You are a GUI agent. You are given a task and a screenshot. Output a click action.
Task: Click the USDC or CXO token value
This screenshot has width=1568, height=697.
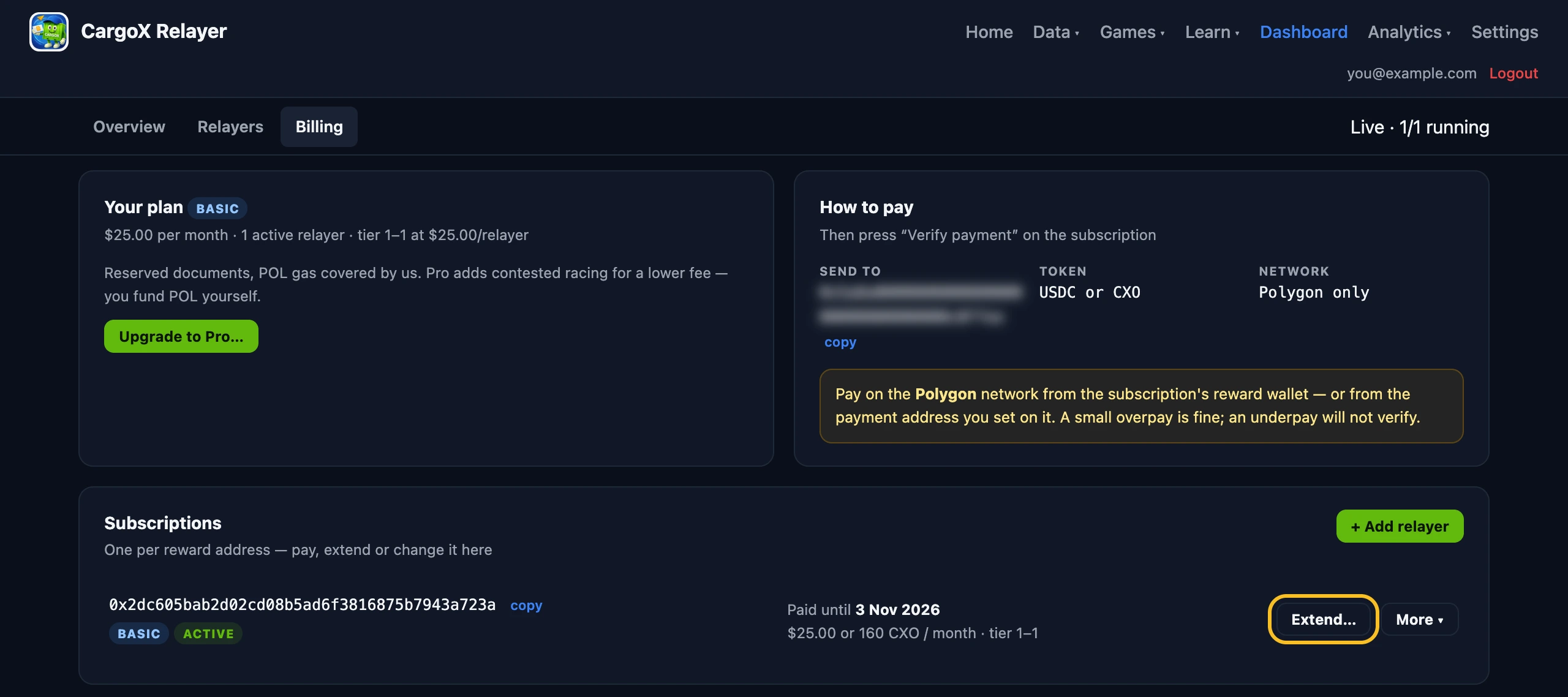click(x=1090, y=293)
